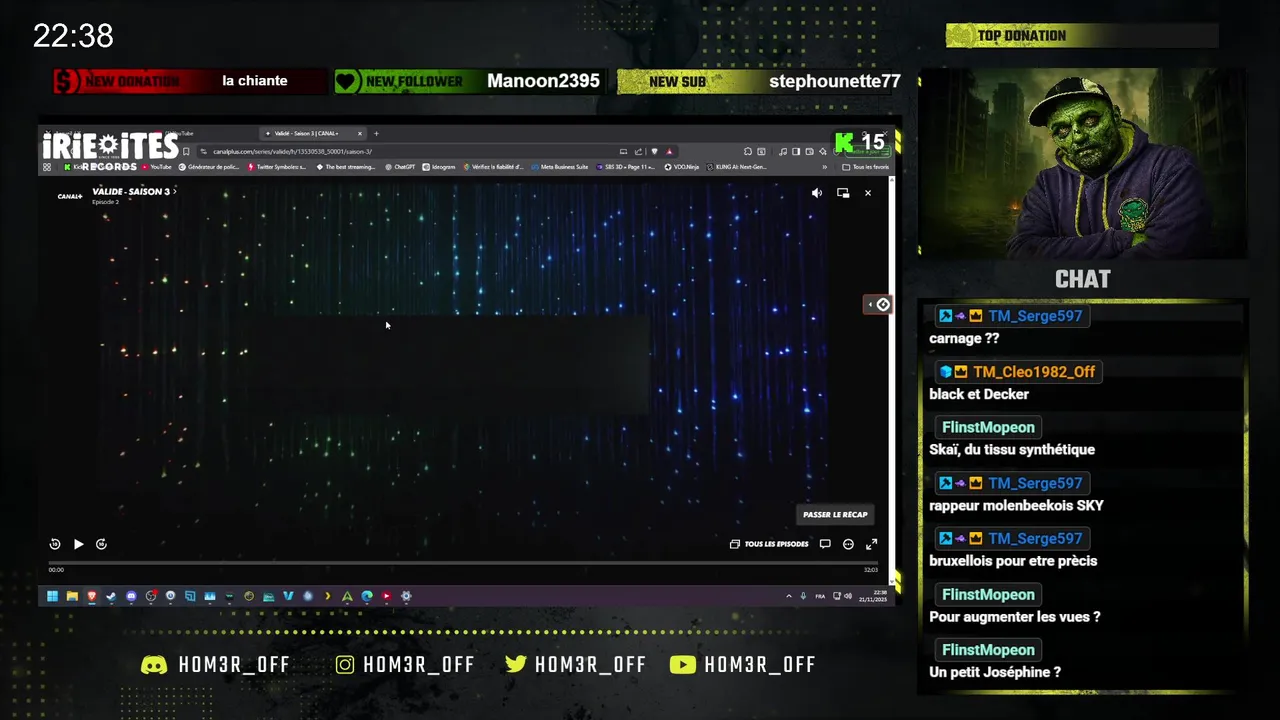Mute the CANAL+ player volume
This screenshot has height=720, width=1280.
[x=817, y=193]
